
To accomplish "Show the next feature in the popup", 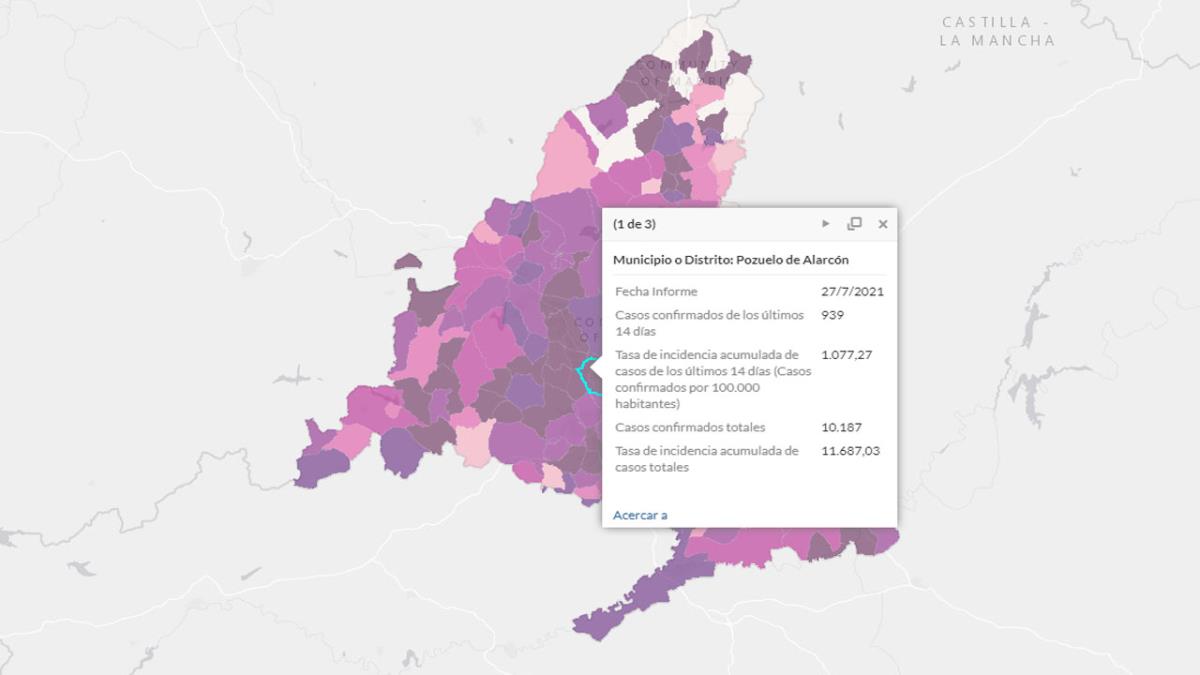I will [x=826, y=224].
